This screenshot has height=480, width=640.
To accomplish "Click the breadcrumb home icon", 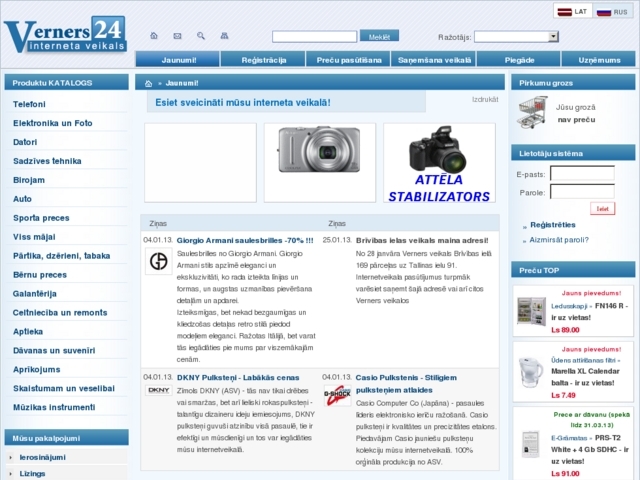I will coord(149,83).
